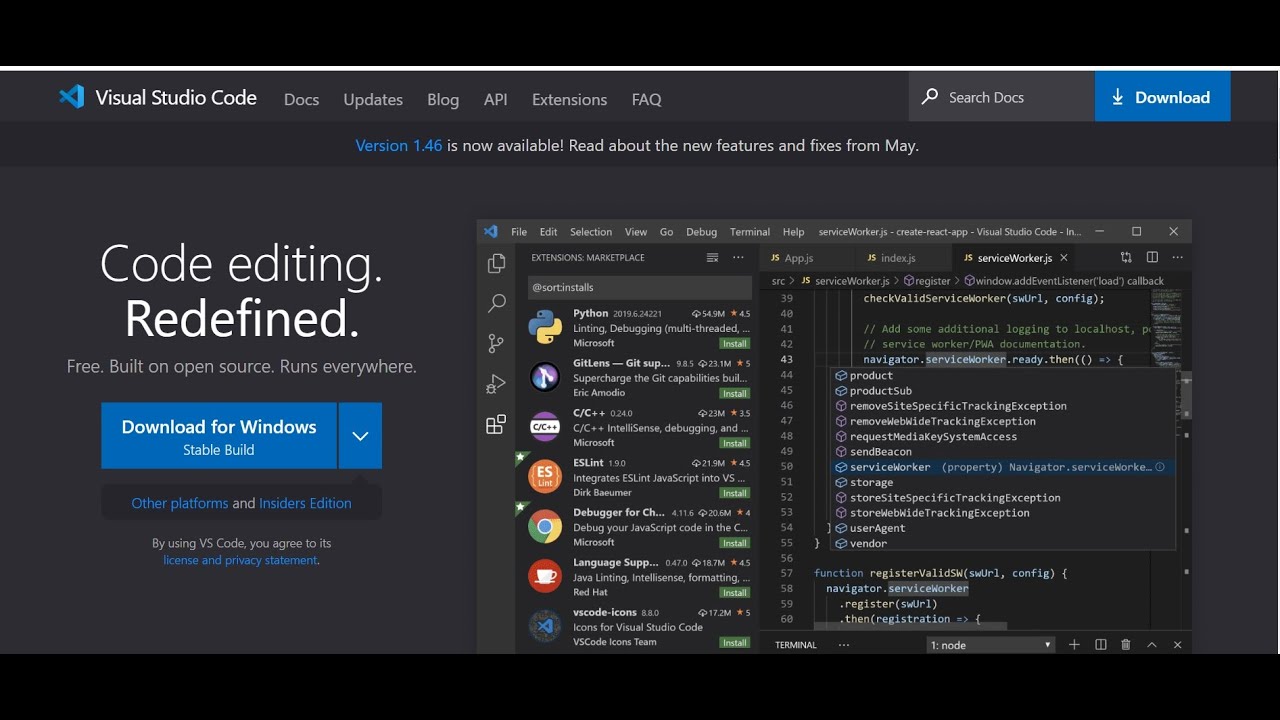Screen dimensions: 1280x720
Task: Click the Split Editor icon in editor toolbar
Action: 1152,258
